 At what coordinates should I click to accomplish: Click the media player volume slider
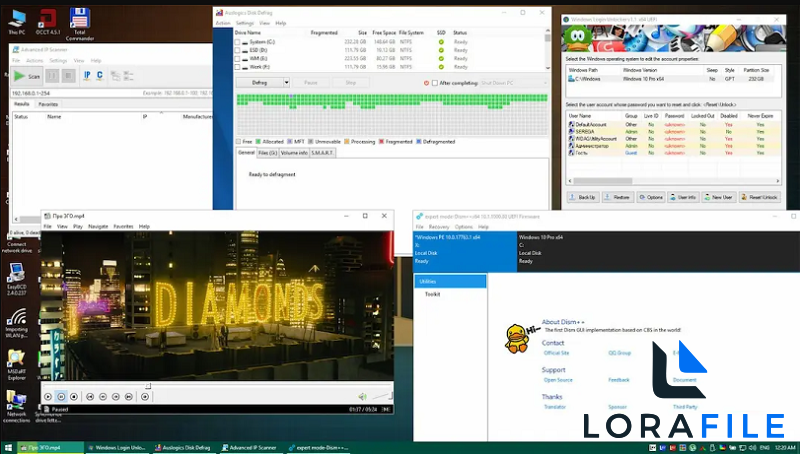382,396
